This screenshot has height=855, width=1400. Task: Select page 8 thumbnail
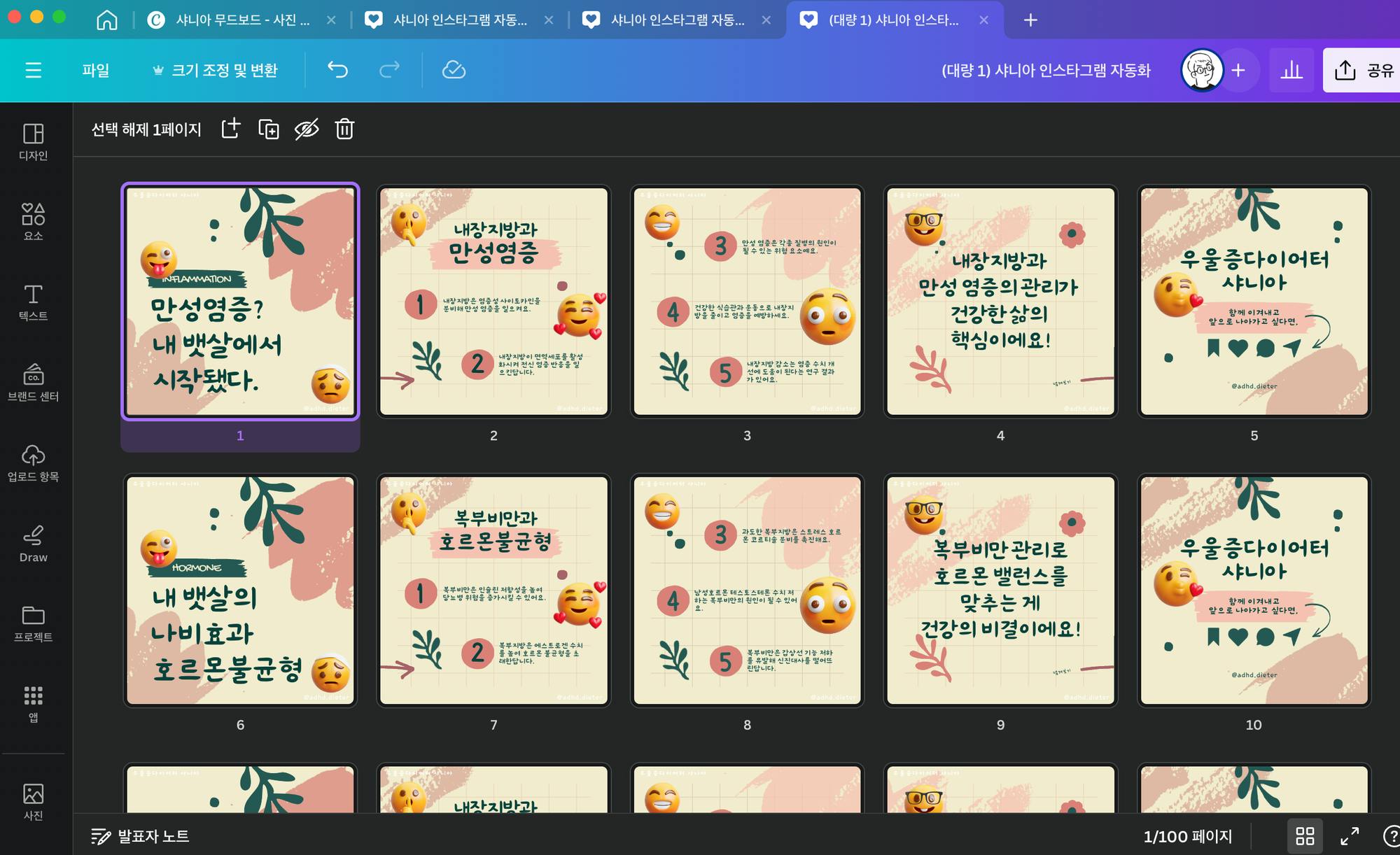click(x=747, y=591)
